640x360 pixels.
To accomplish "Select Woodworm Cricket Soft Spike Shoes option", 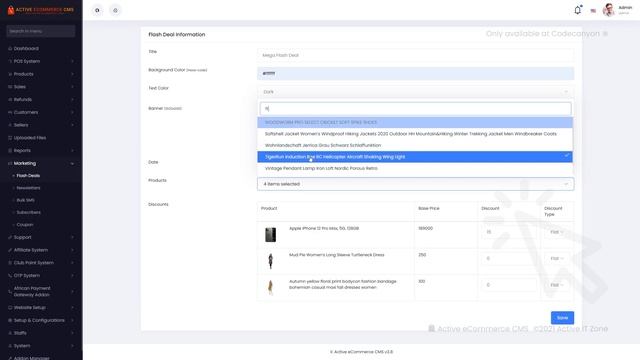I will click(x=415, y=122).
